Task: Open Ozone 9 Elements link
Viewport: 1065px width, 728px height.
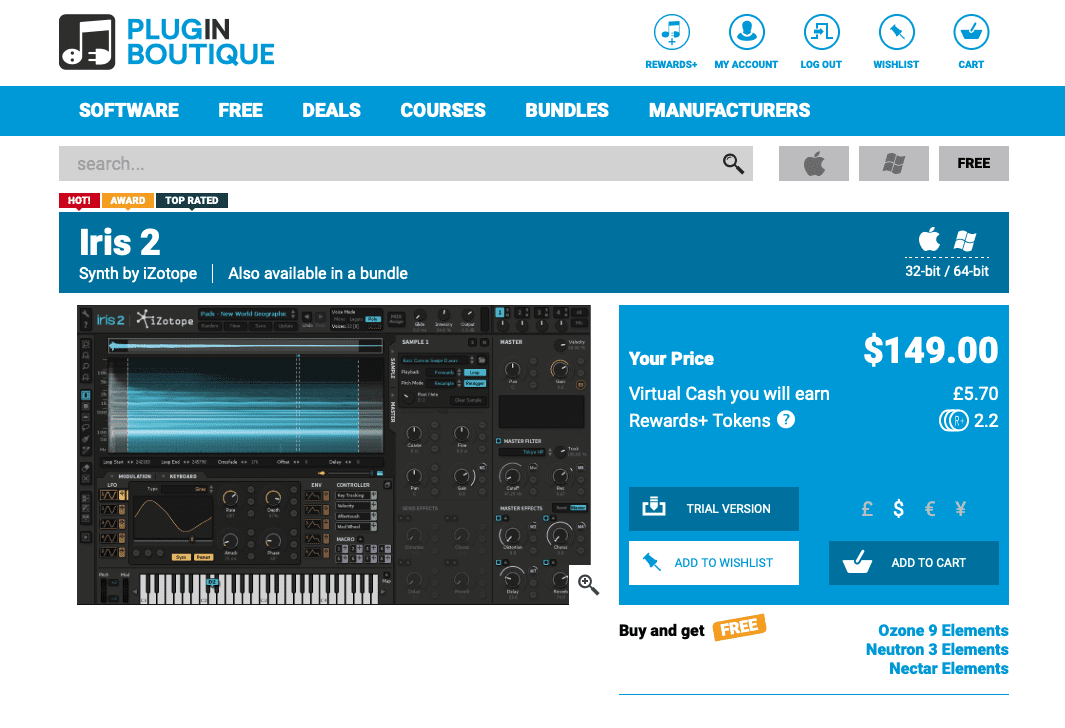Action: (943, 630)
